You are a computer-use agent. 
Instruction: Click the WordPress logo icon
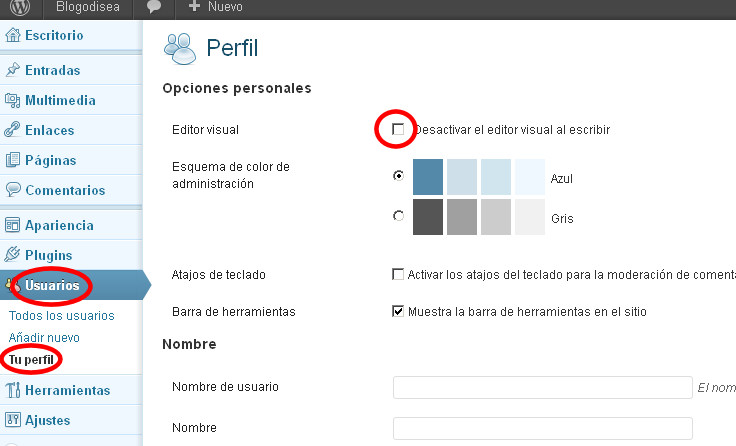click(19, 9)
